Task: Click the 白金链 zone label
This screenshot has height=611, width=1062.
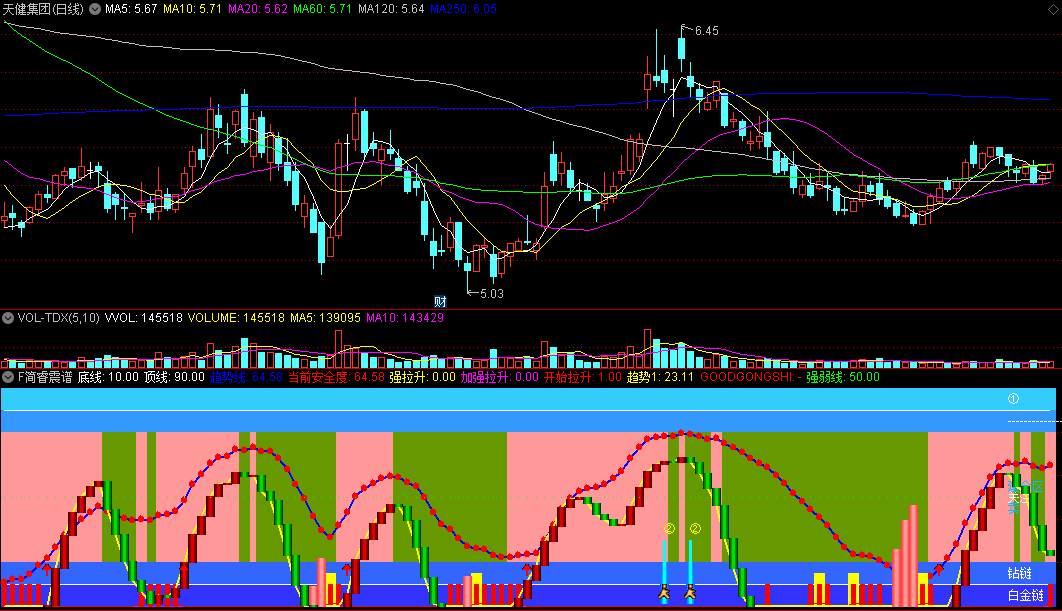Action: coord(1025,595)
